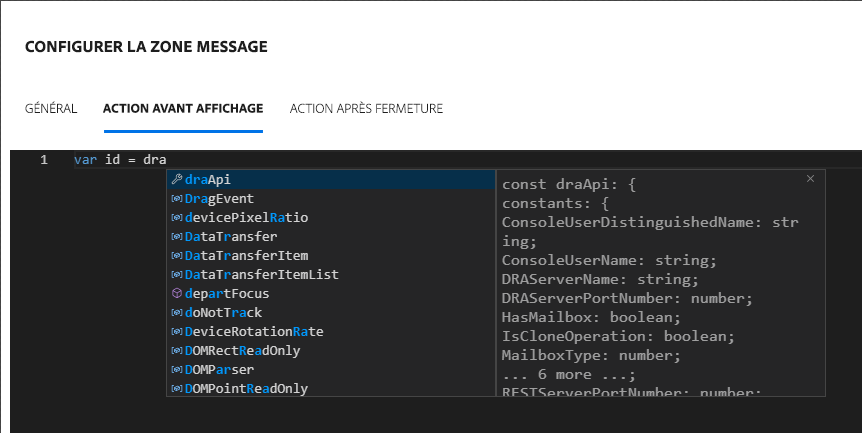Click the variable icon next to DragEvent
Screen dimensions: 862x433
(177, 199)
